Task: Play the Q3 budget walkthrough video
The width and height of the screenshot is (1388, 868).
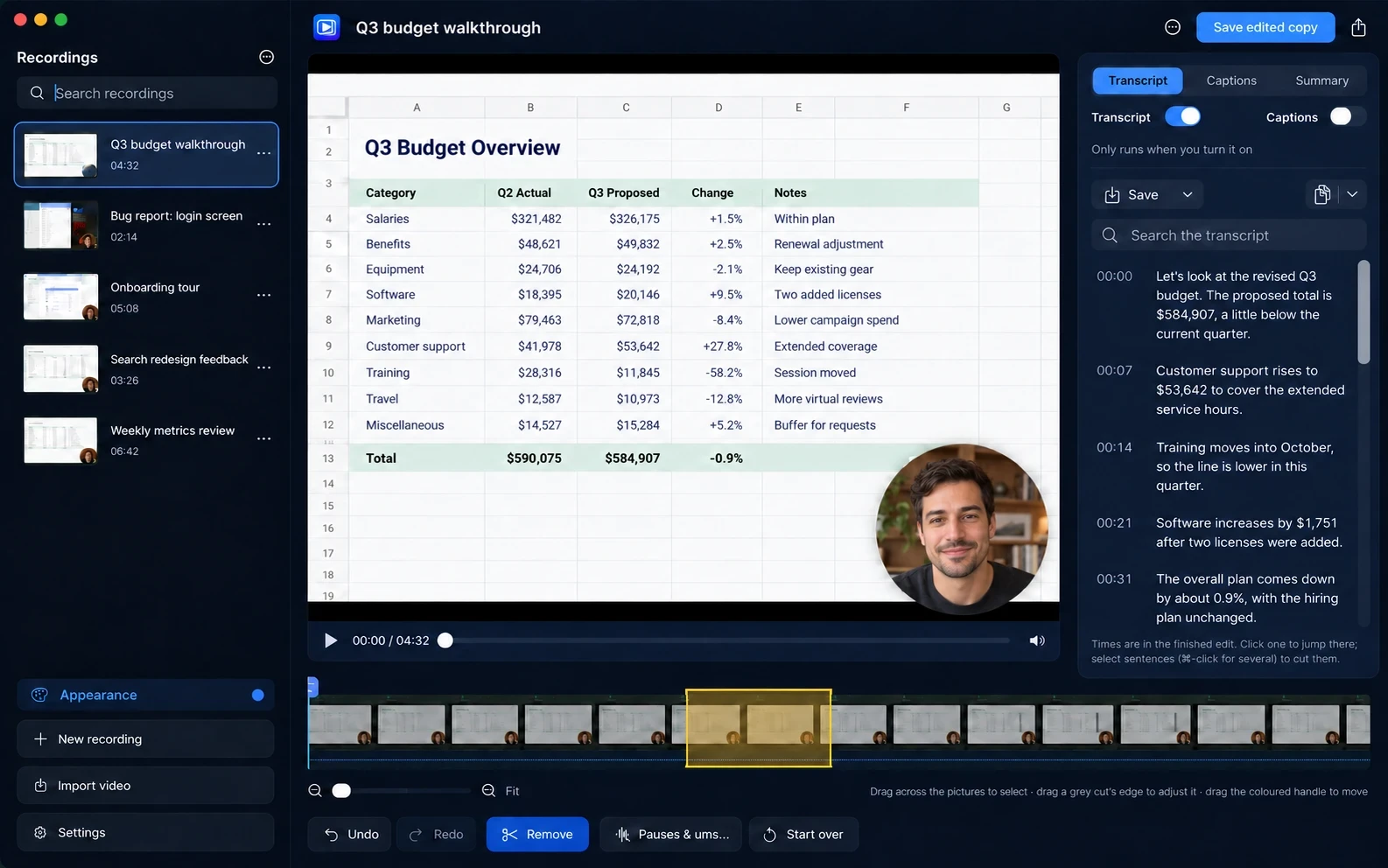Action: [x=330, y=640]
